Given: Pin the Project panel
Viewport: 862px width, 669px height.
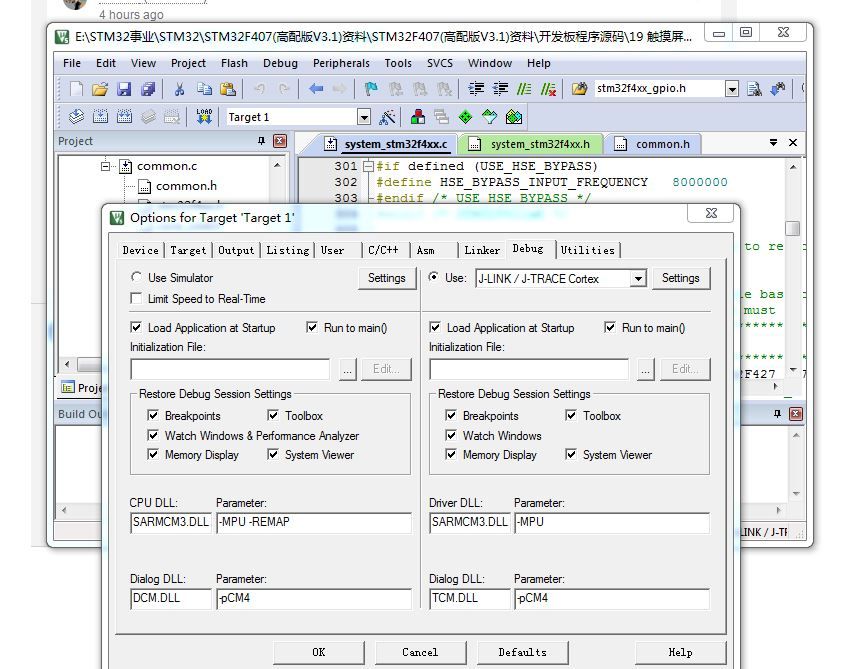Looking at the screenshot, I should tap(261, 141).
